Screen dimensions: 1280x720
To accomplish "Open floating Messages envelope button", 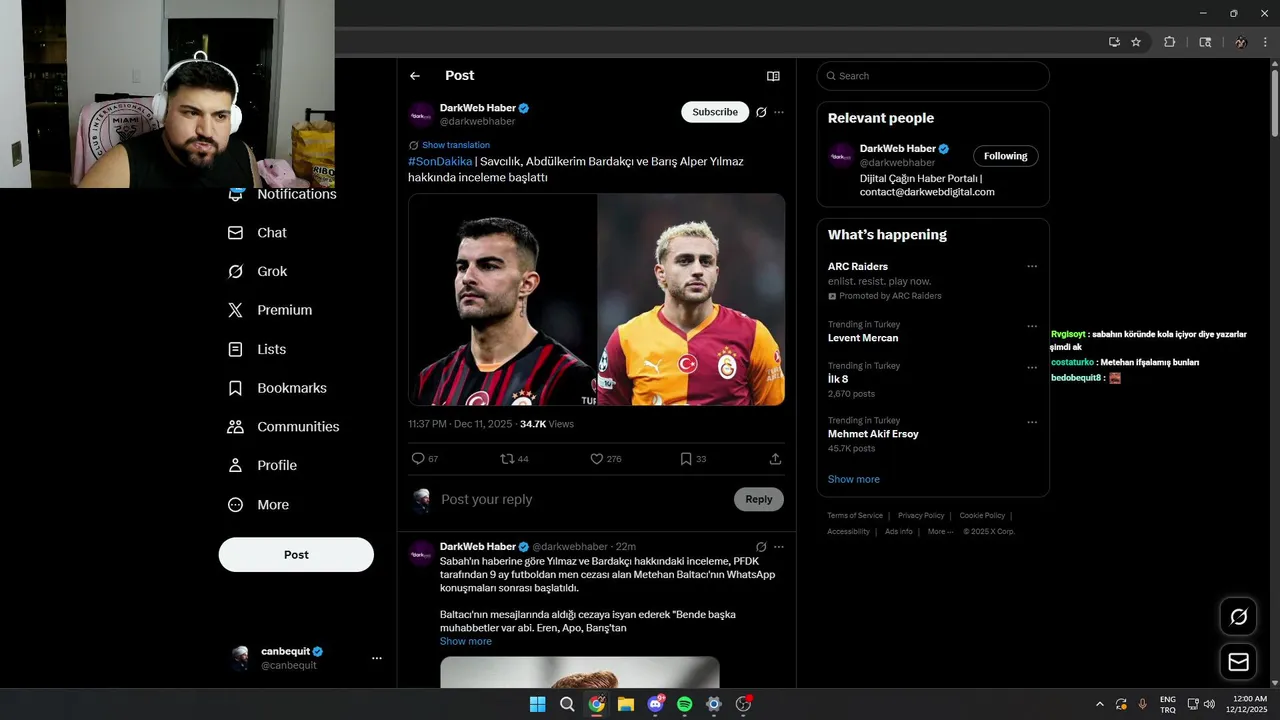I will click(x=1238, y=662).
